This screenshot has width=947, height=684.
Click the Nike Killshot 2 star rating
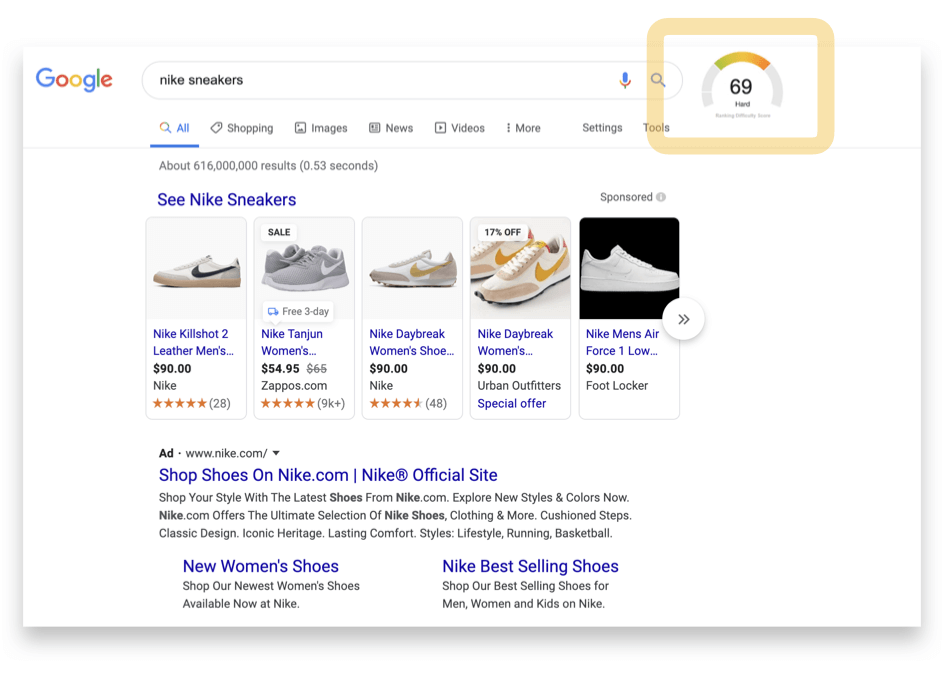(180, 403)
